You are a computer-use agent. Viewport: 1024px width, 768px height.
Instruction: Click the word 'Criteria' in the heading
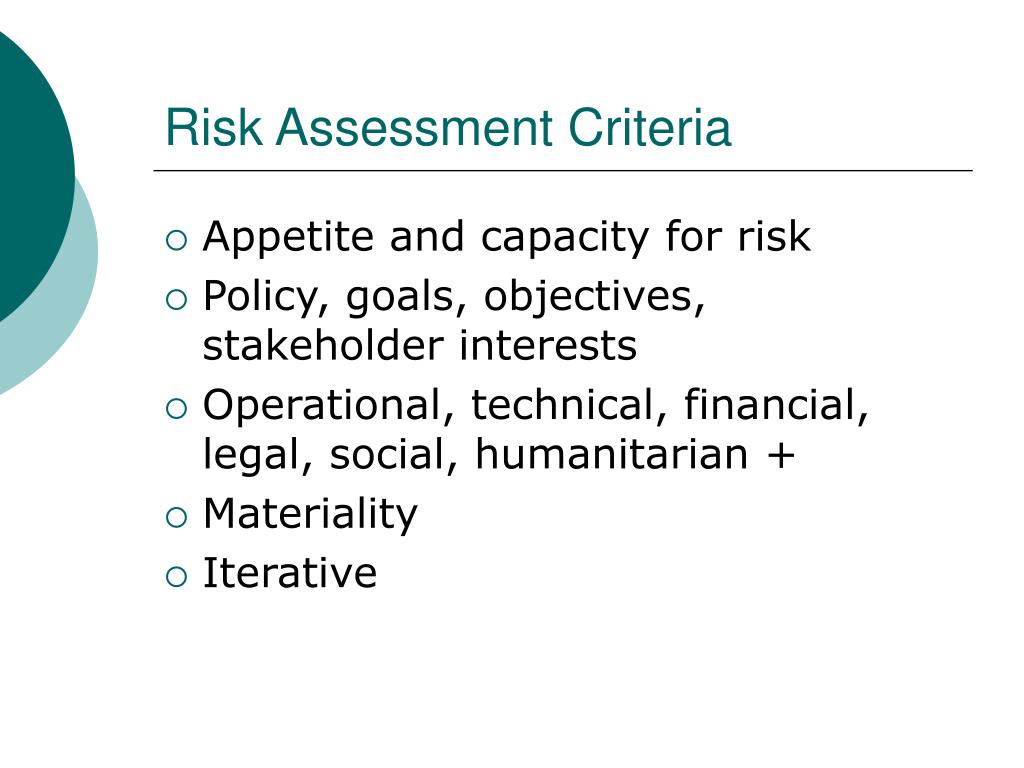[x=650, y=127]
